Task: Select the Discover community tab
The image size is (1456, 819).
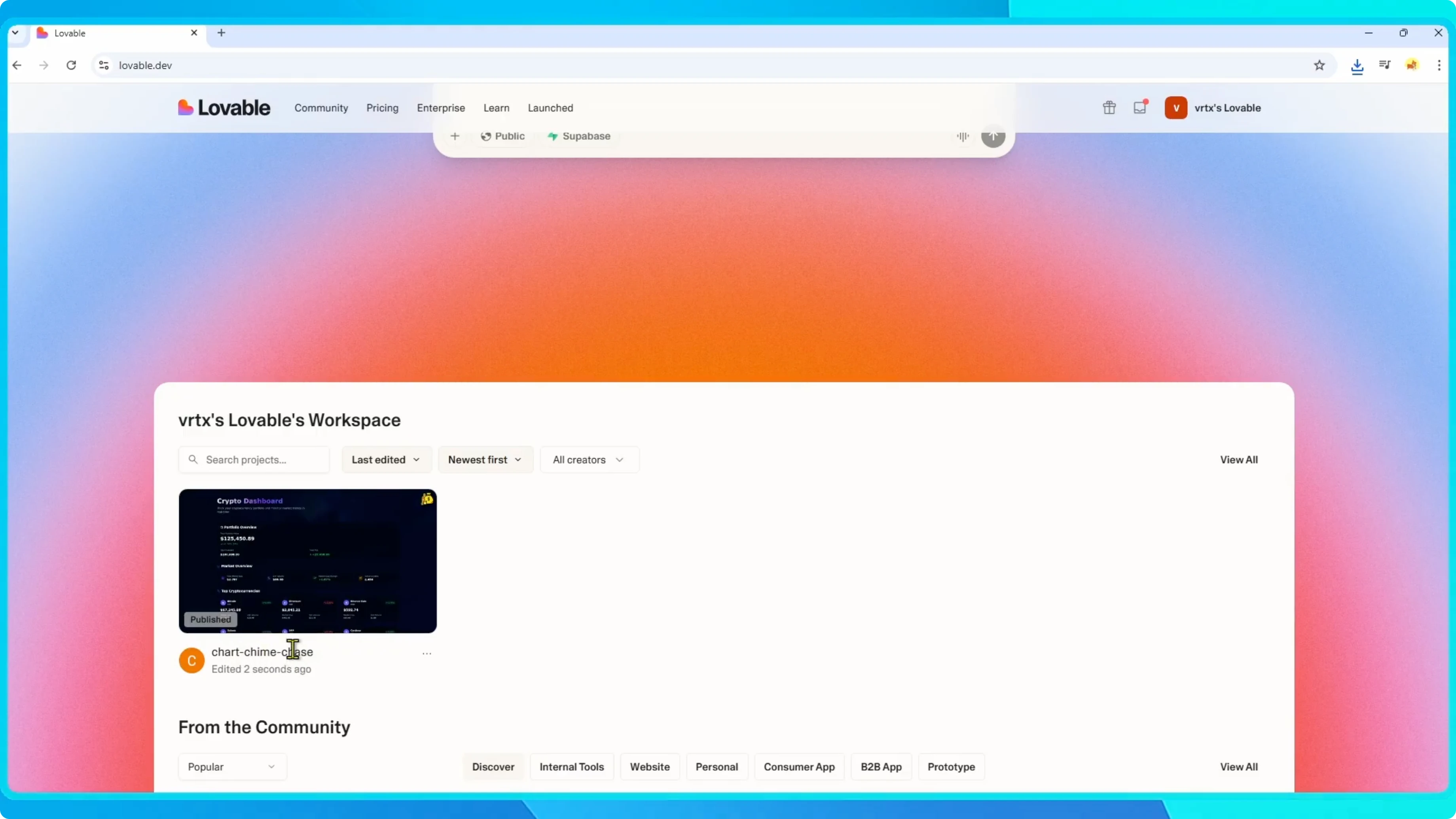Action: (493, 766)
